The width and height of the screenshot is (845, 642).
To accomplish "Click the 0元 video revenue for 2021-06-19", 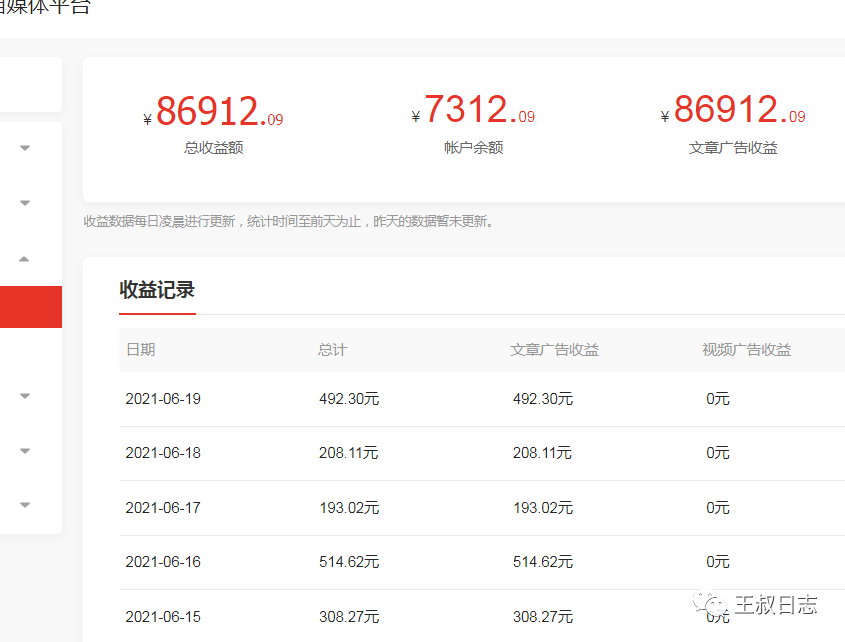I will pyautogui.click(x=718, y=399).
